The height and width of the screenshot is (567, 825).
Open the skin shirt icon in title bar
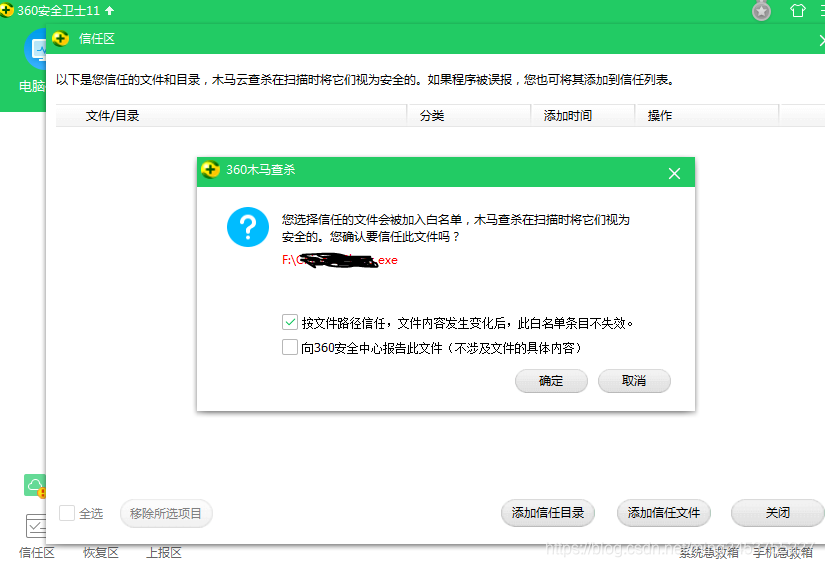798,11
